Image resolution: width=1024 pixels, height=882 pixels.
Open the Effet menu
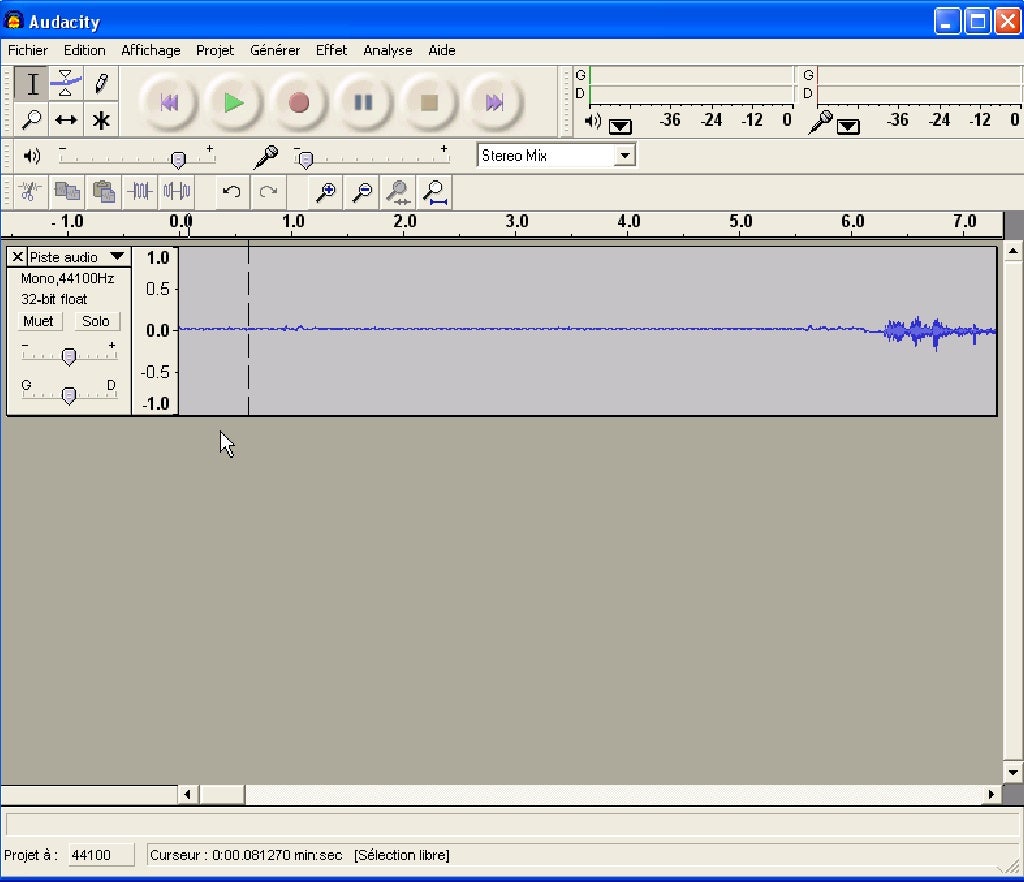(331, 50)
